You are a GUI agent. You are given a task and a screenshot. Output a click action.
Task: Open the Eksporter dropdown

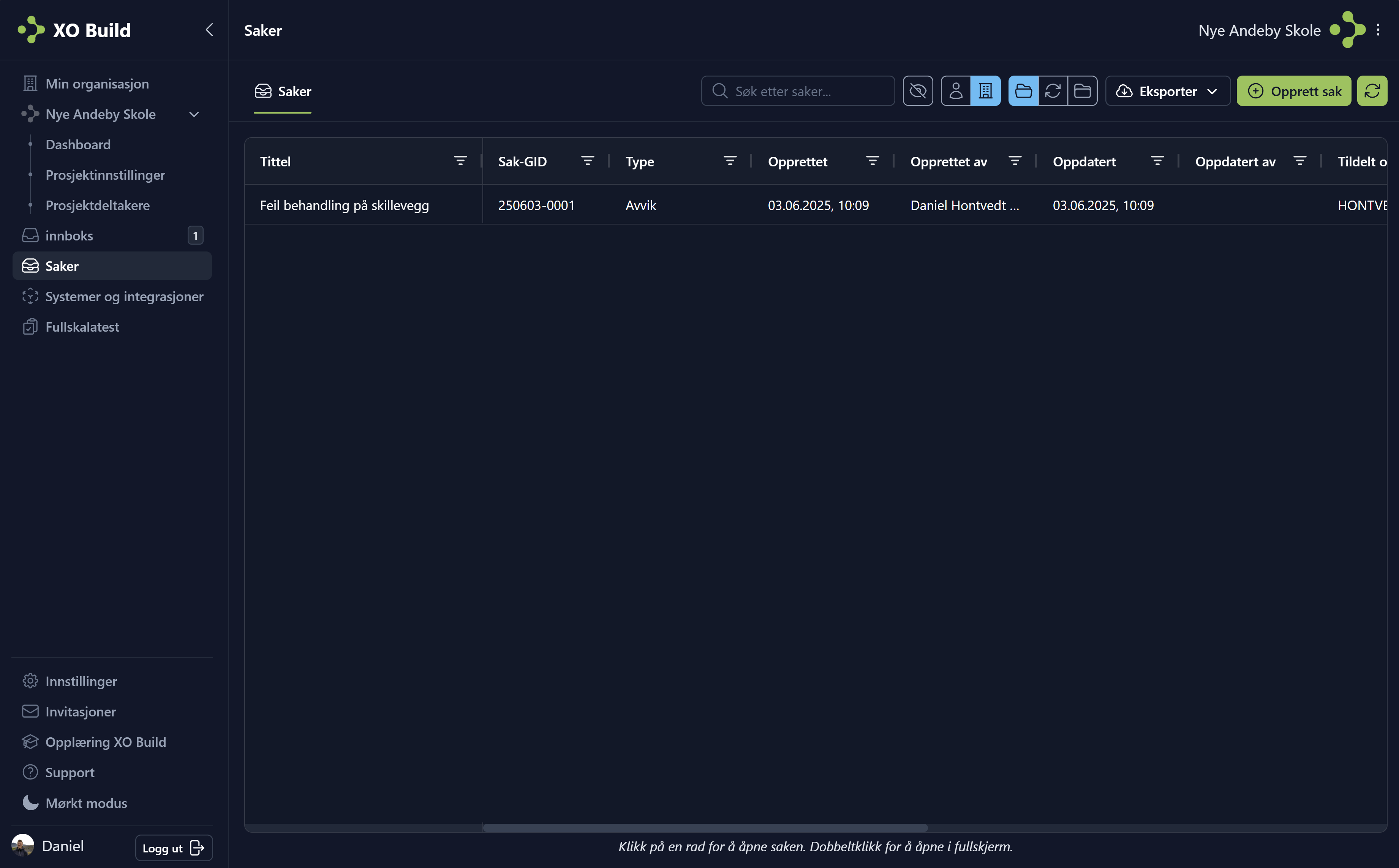[x=1167, y=91]
